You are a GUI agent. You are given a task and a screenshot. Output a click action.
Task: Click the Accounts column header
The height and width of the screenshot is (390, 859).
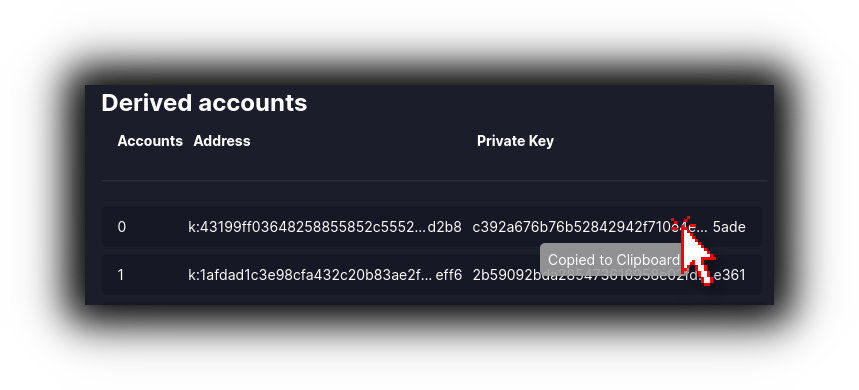click(x=150, y=141)
